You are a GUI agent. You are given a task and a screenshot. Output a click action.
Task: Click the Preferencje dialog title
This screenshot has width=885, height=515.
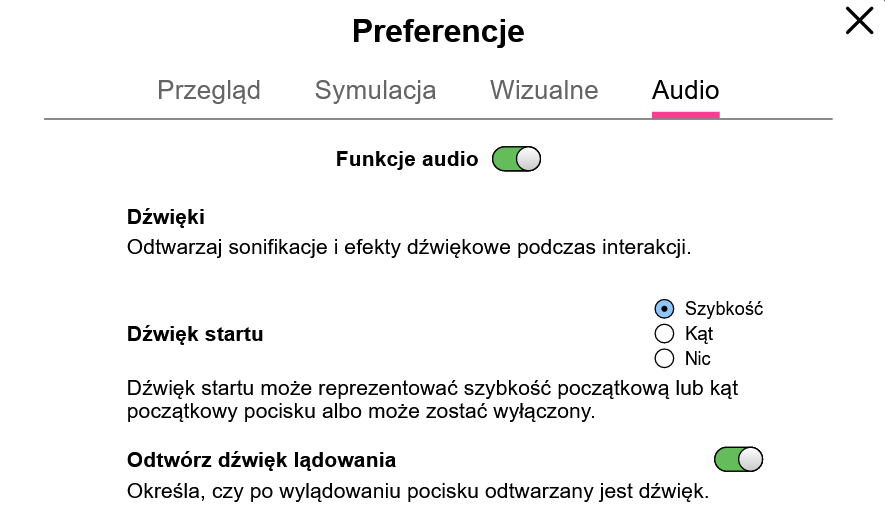(438, 31)
